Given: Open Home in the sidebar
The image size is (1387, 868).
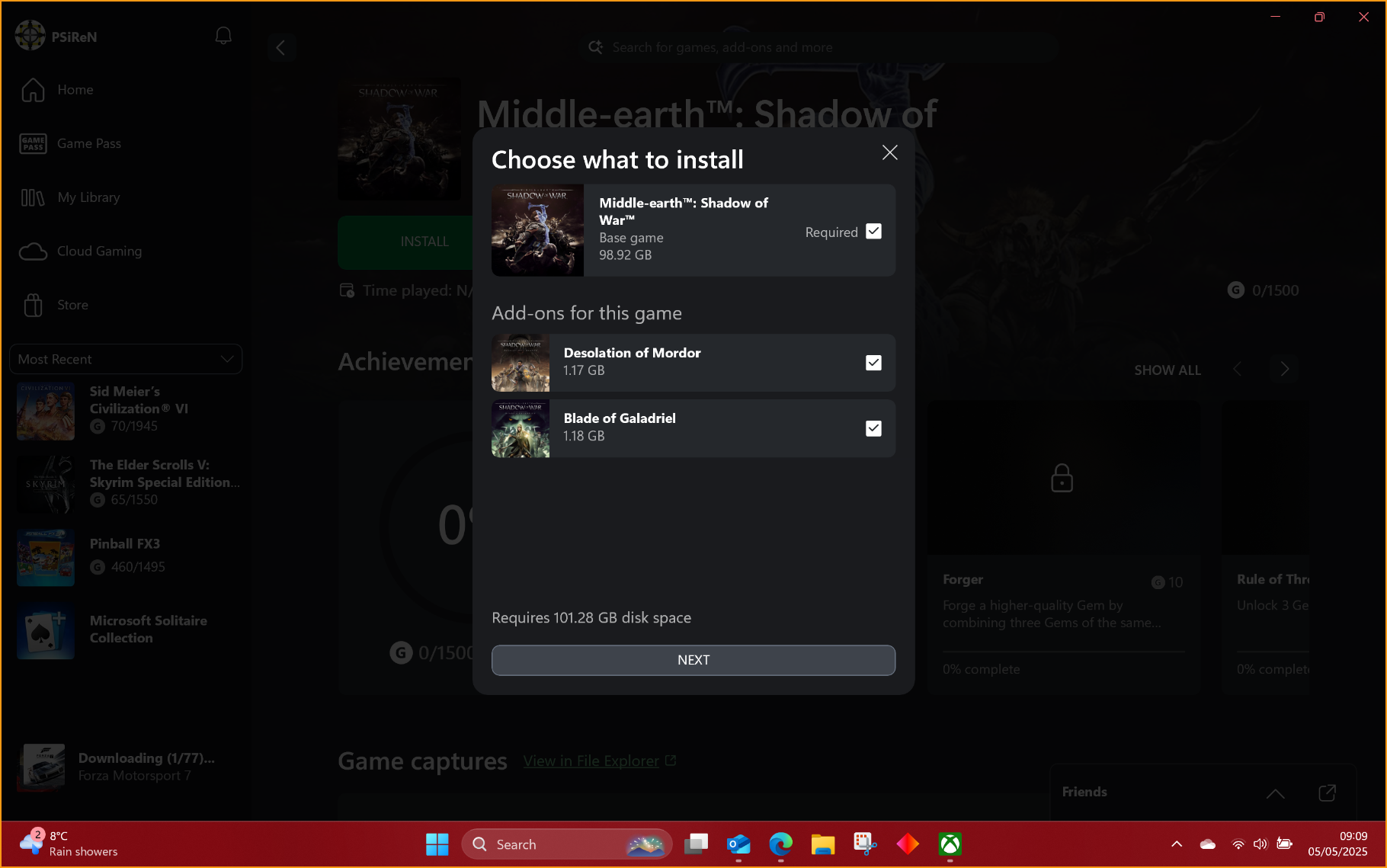Looking at the screenshot, I should tap(75, 90).
